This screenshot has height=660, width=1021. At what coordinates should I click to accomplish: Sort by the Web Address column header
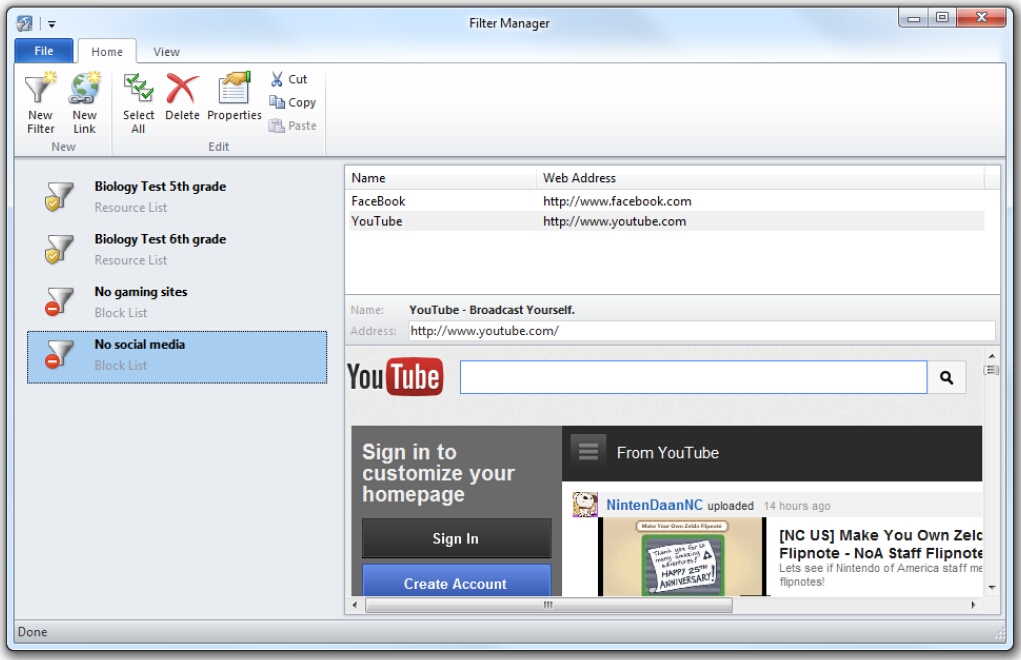(760, 178)
